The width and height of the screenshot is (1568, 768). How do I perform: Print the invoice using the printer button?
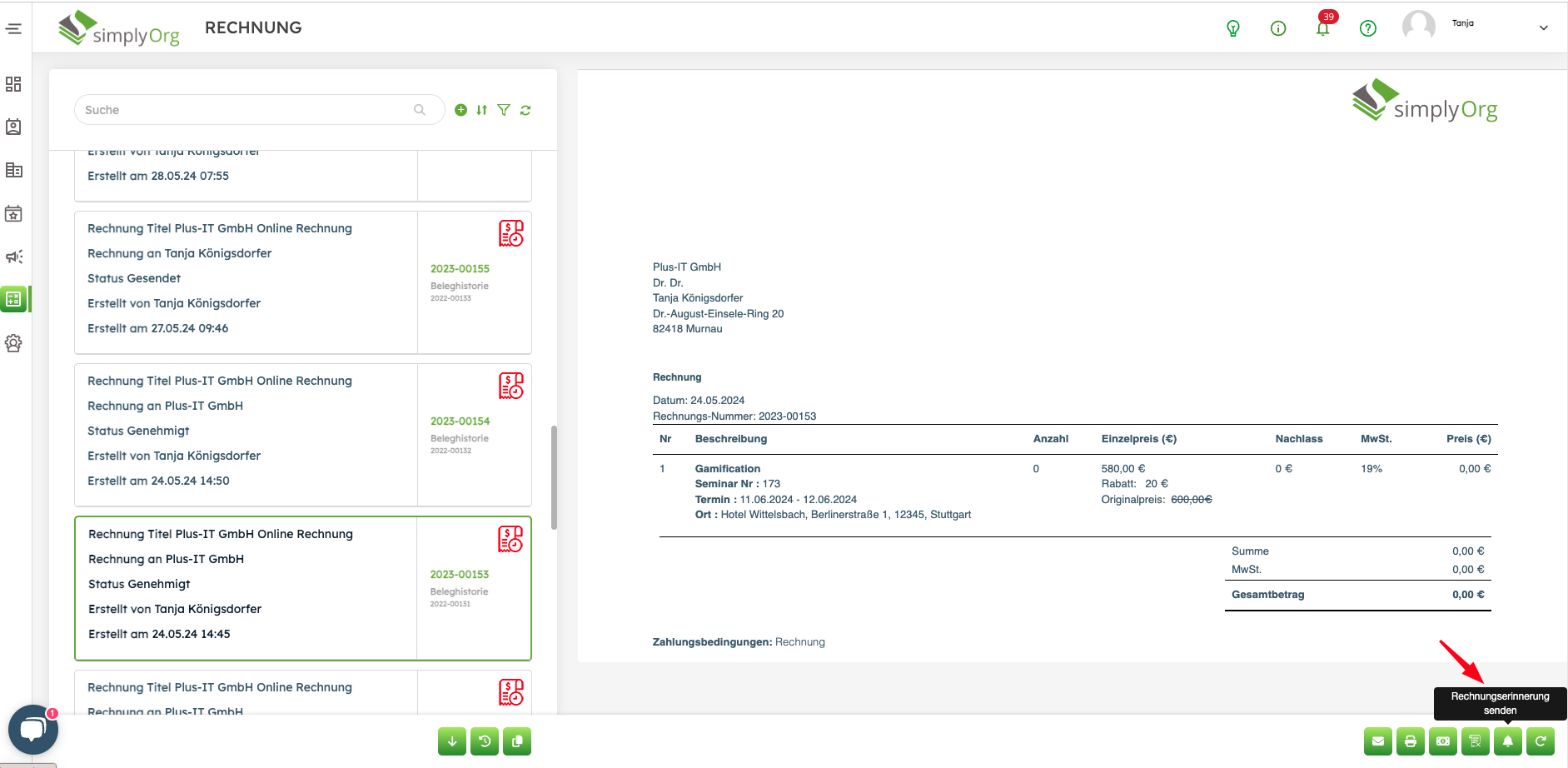(x=1410, y=741)
